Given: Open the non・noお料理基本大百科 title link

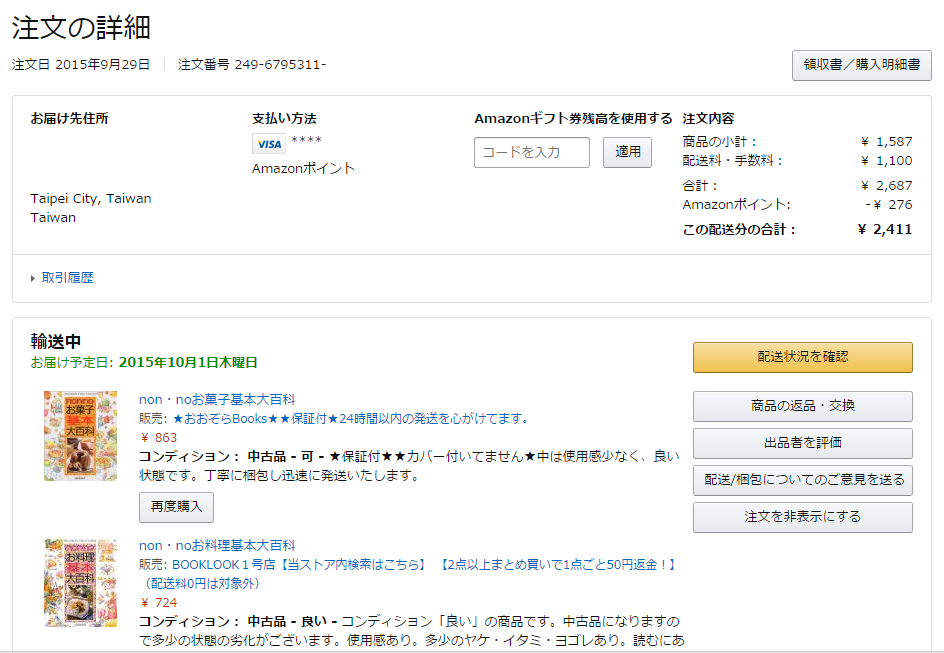Looking at the screenshot, I should coord(217,545).
